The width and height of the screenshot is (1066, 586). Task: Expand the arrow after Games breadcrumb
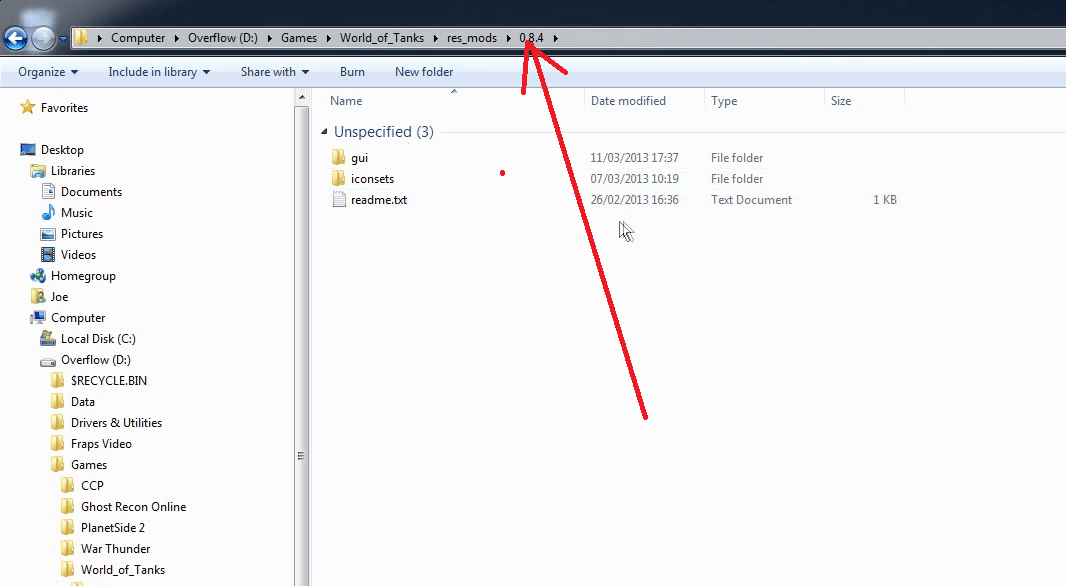point(328,38)
